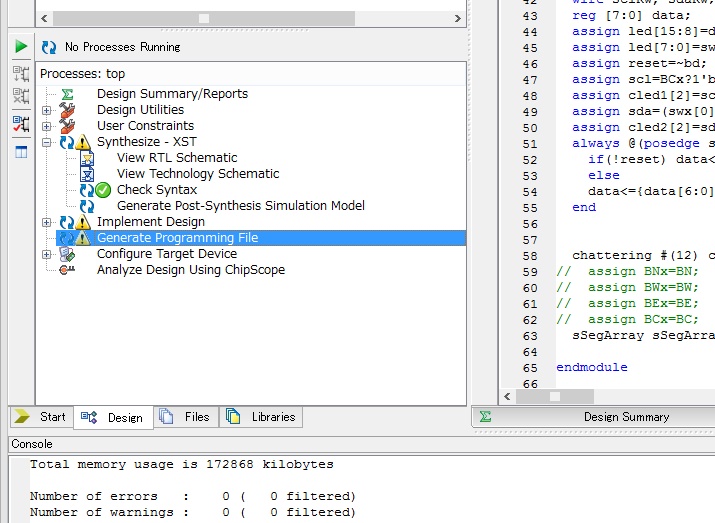Click the red-checkmark icon in the left toolbar
The image size is (715, 523).
(x=21, y=124)
